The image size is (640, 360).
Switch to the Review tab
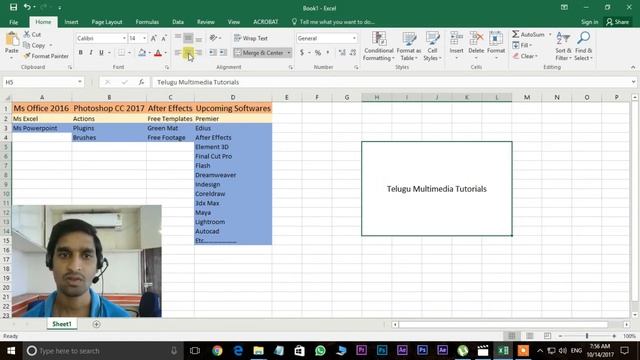click(206, 22)
